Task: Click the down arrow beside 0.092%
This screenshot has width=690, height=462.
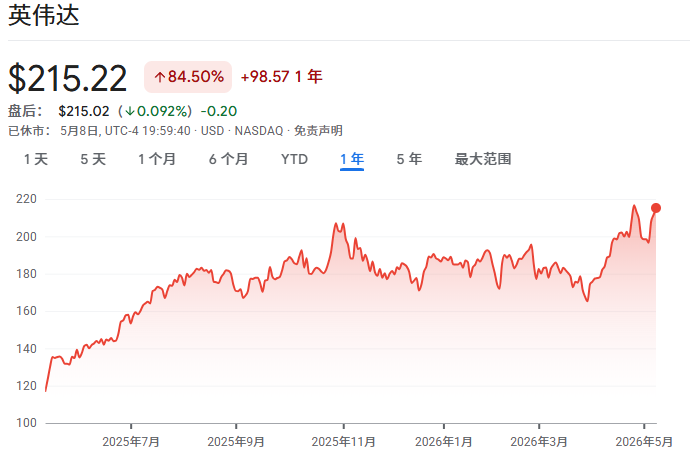Action: click(129, 111)
